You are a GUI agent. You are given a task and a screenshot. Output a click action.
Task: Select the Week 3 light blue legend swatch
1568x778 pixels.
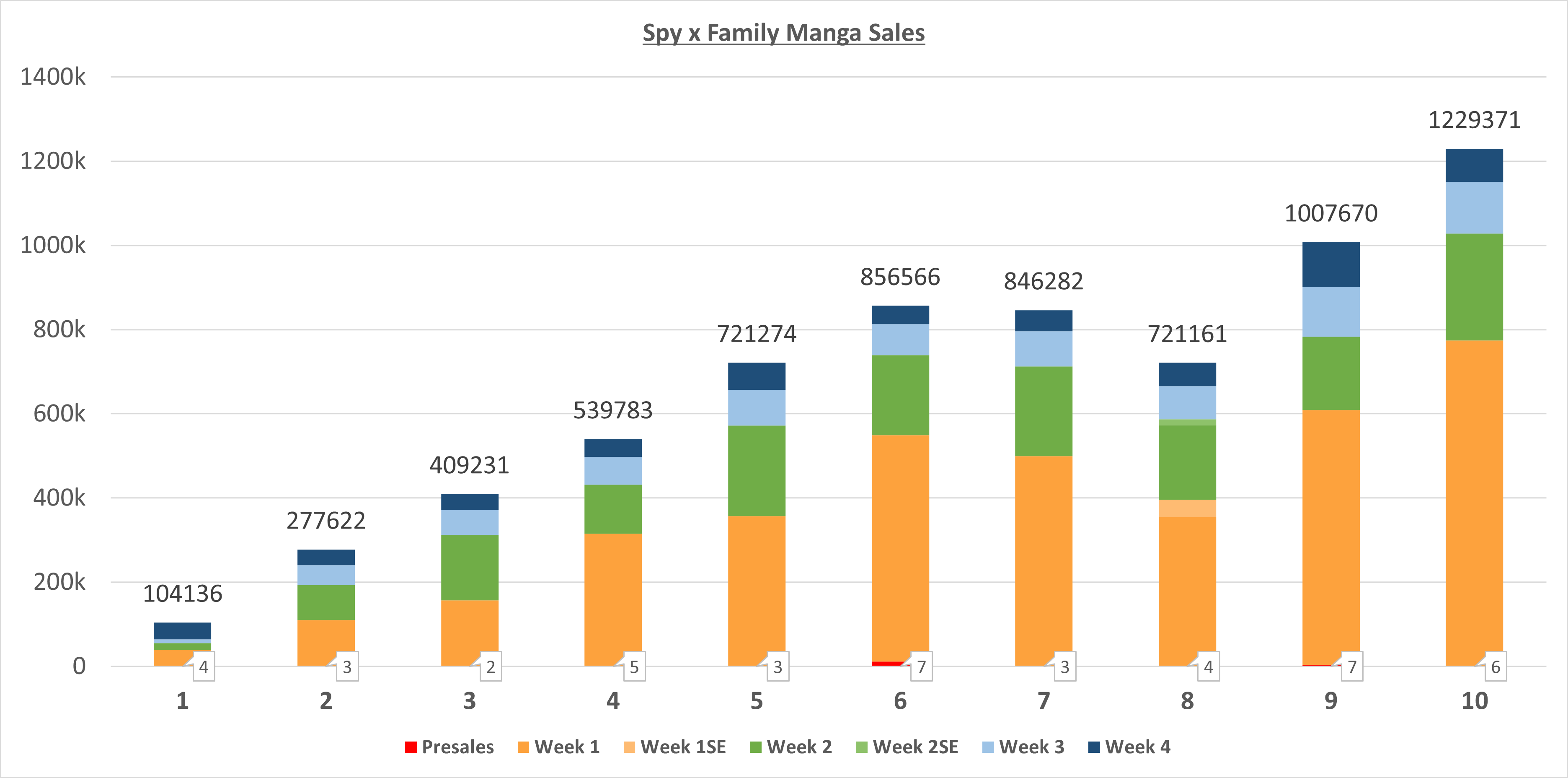(988, 747)
